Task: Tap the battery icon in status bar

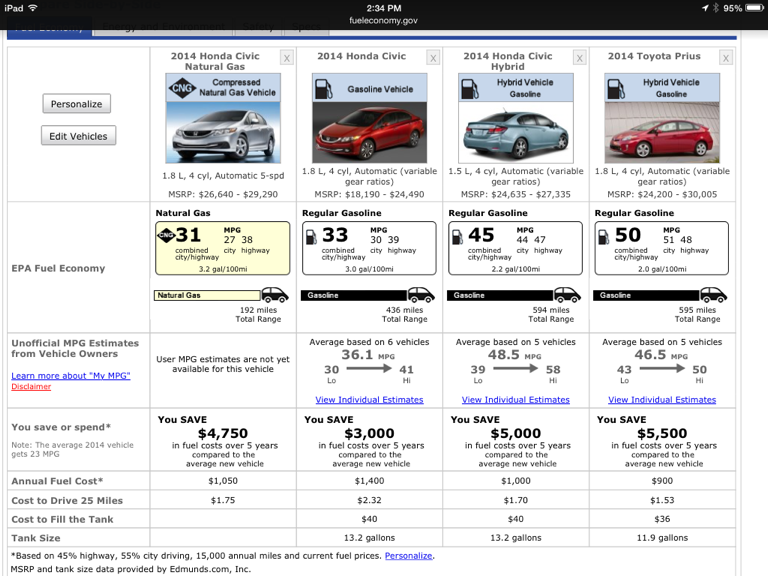Action: coord(755,8)
